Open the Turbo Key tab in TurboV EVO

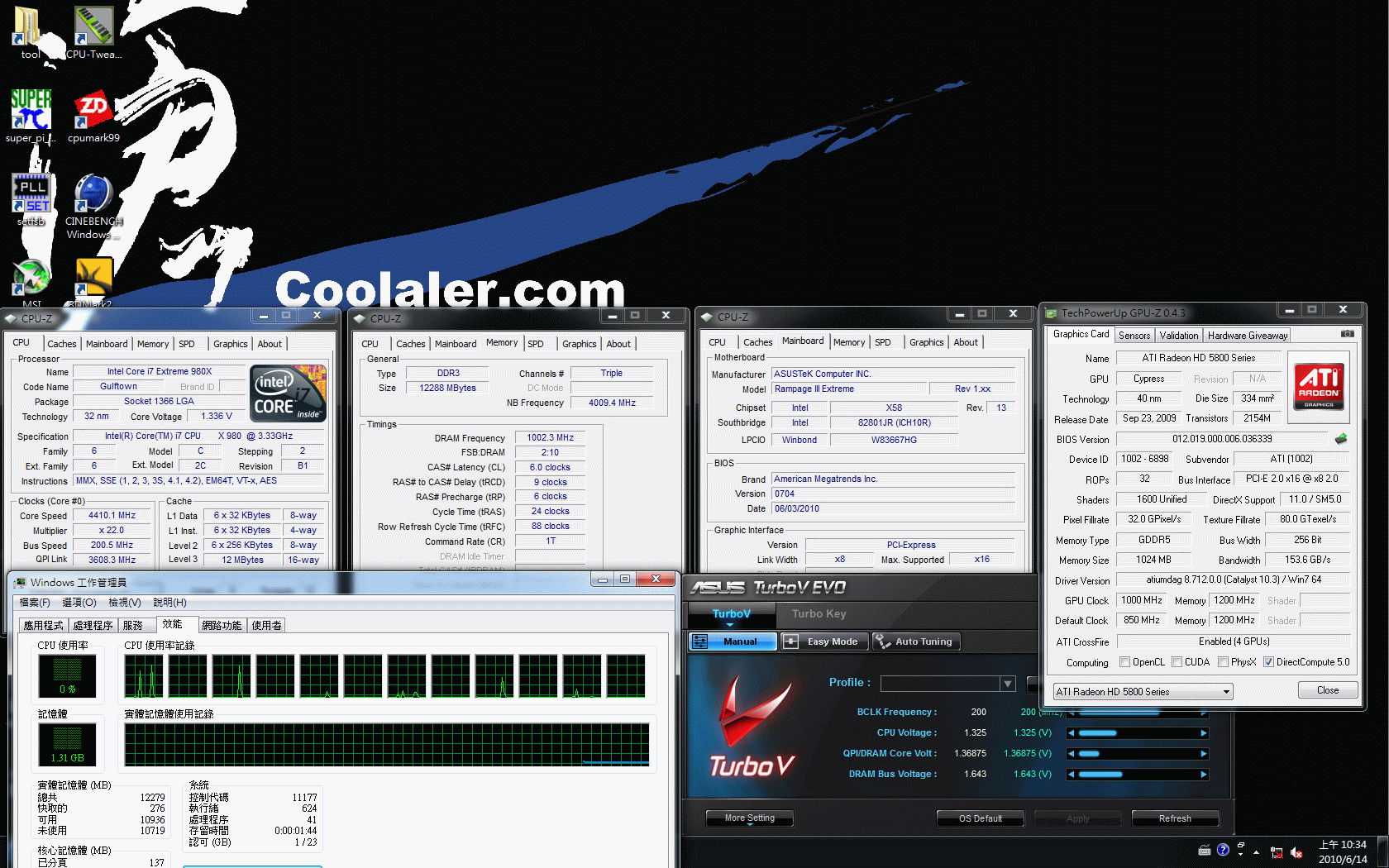pos(819,614)
